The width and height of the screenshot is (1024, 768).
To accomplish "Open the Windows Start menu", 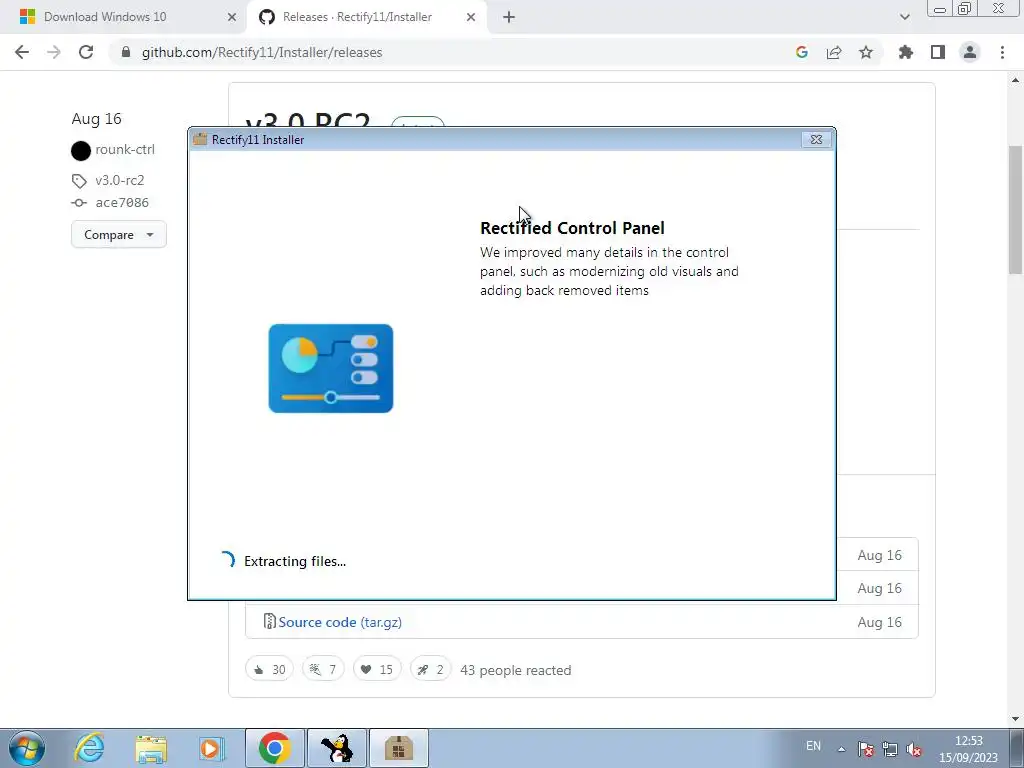I will (27, 748).
